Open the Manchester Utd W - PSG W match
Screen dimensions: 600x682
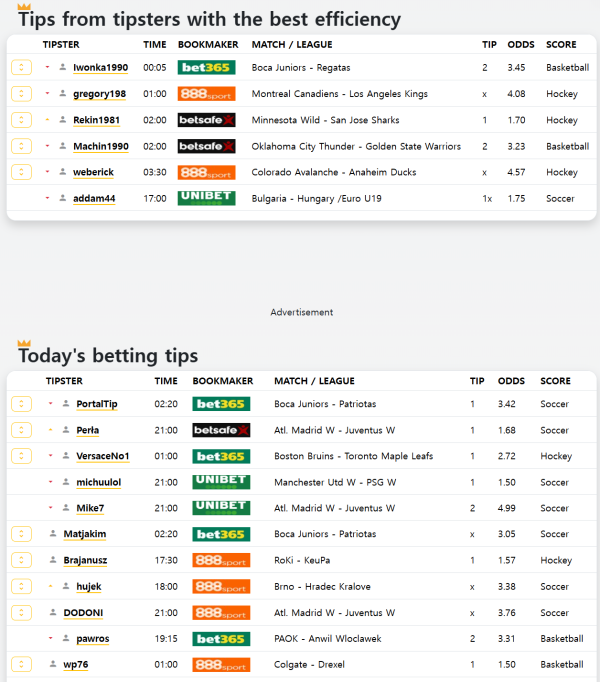(x=335, y=482)
